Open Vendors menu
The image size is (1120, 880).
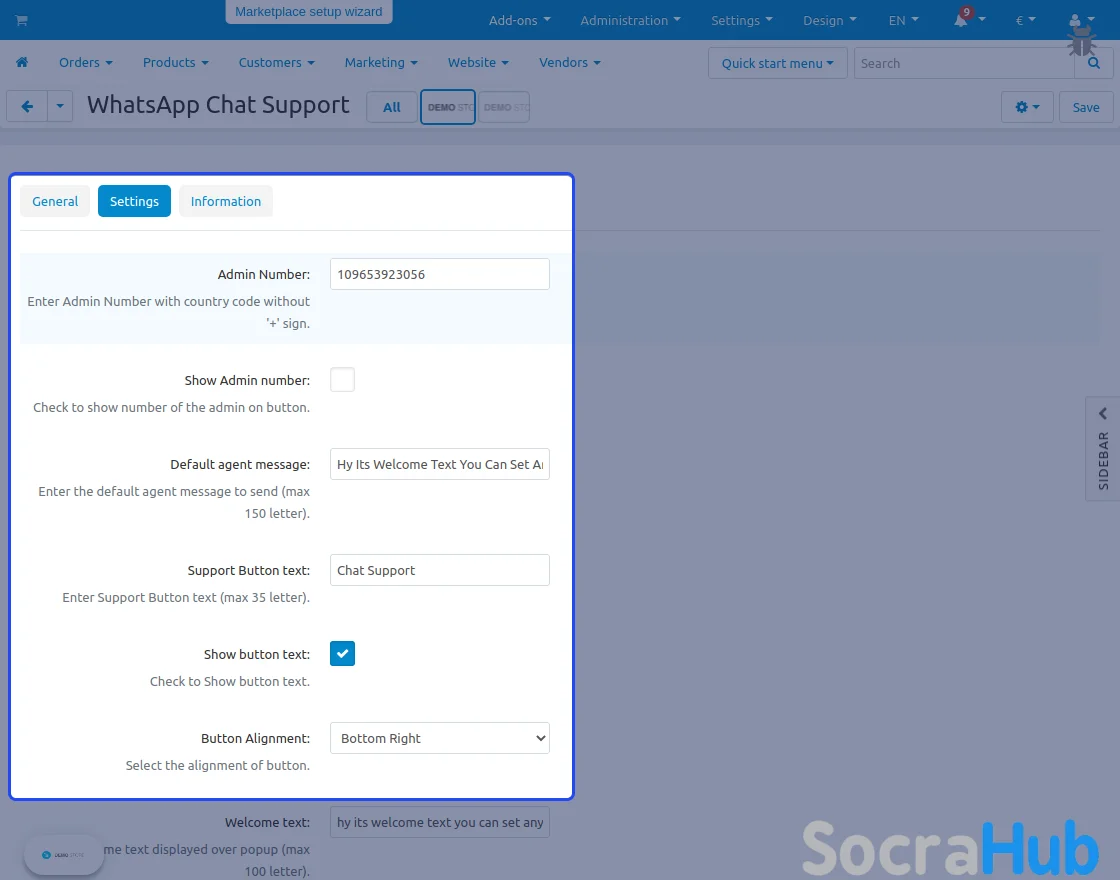point(569,62)
